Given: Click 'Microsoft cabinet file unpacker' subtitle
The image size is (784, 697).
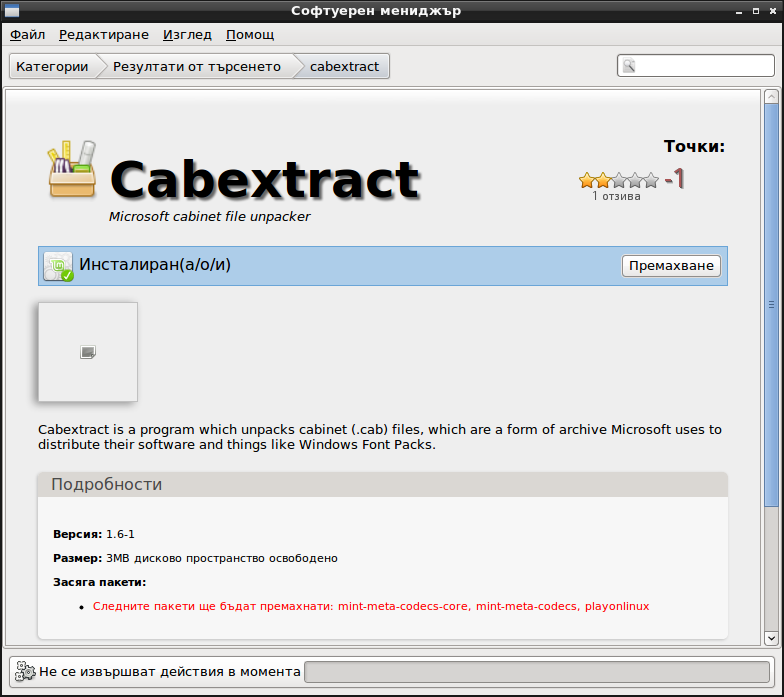Looking at the screenshot, I should pos(210,216).
